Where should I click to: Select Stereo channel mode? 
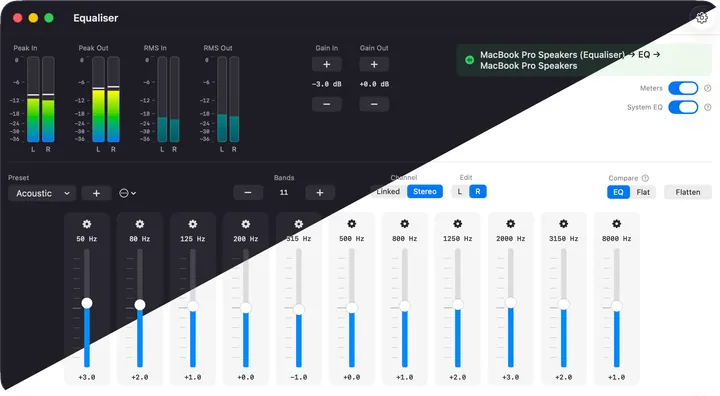(x=425, y=192)
